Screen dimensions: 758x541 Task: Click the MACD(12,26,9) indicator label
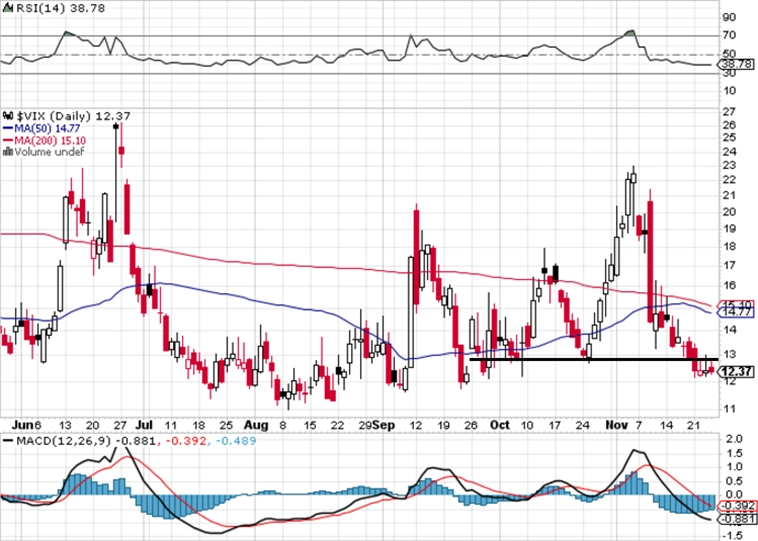65,441
